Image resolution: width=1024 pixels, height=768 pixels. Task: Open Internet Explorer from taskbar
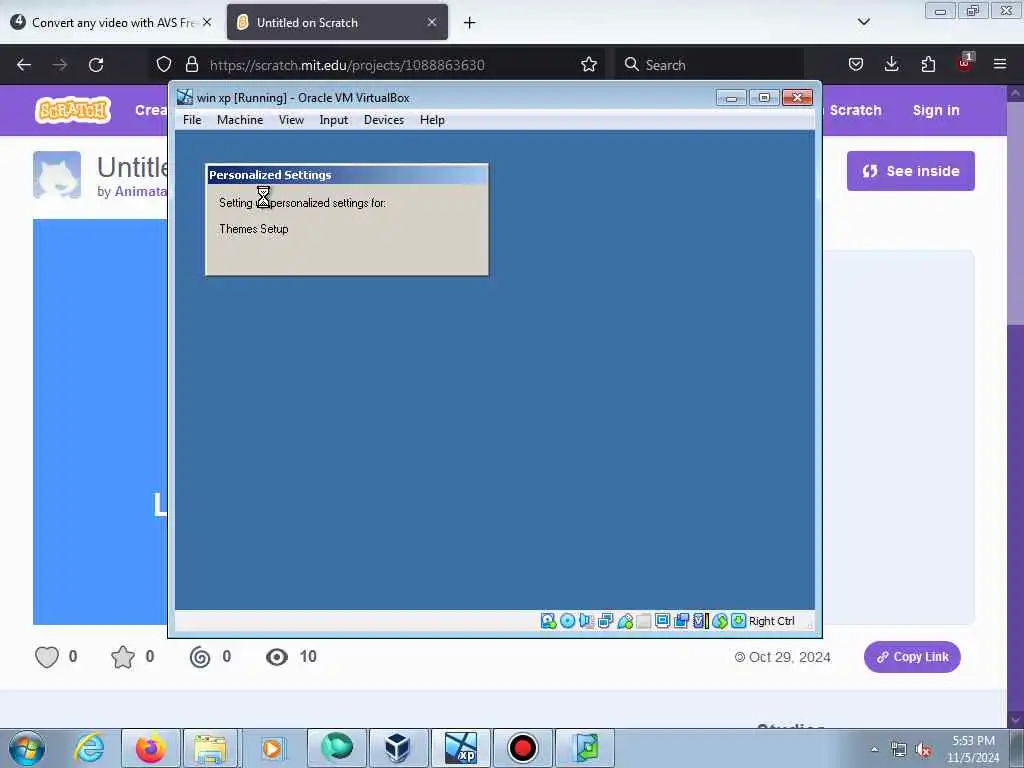(89, 748)
